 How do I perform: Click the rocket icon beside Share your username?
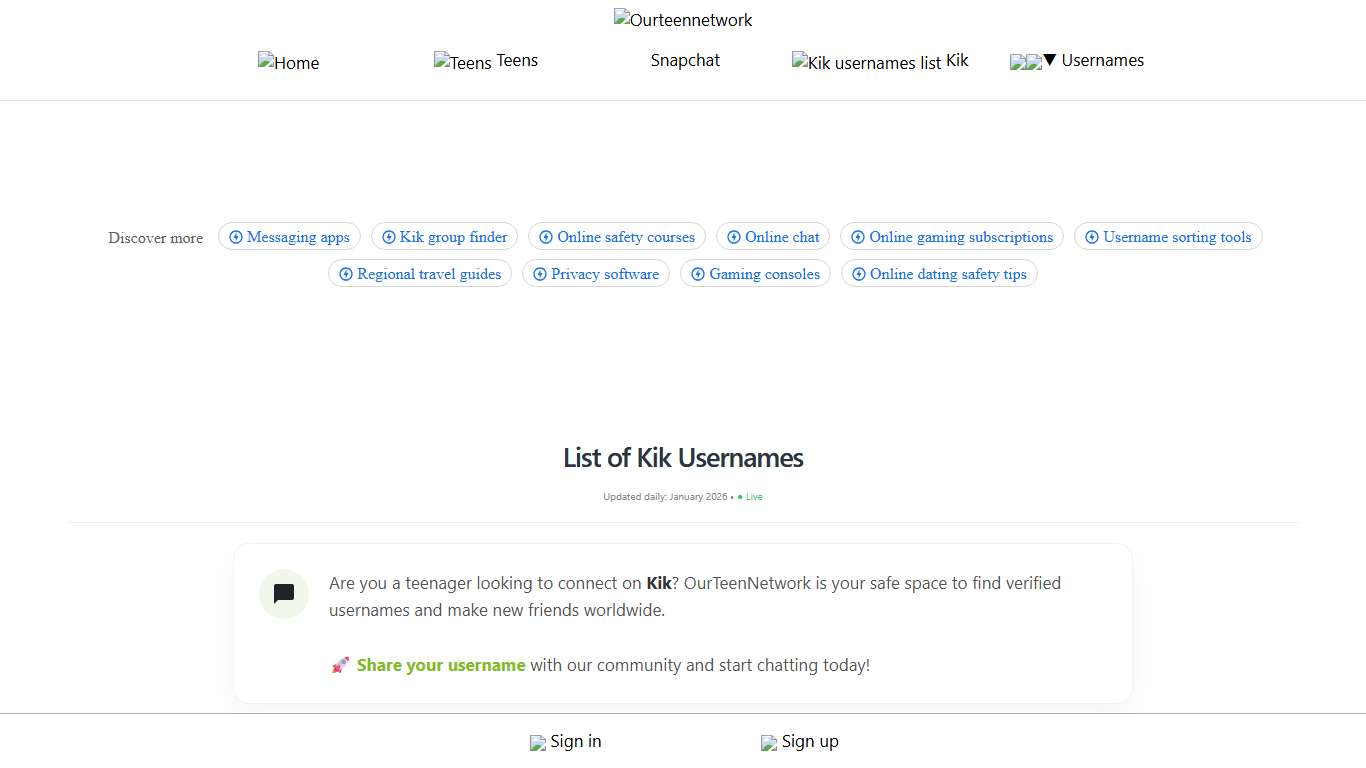[340, 664]
